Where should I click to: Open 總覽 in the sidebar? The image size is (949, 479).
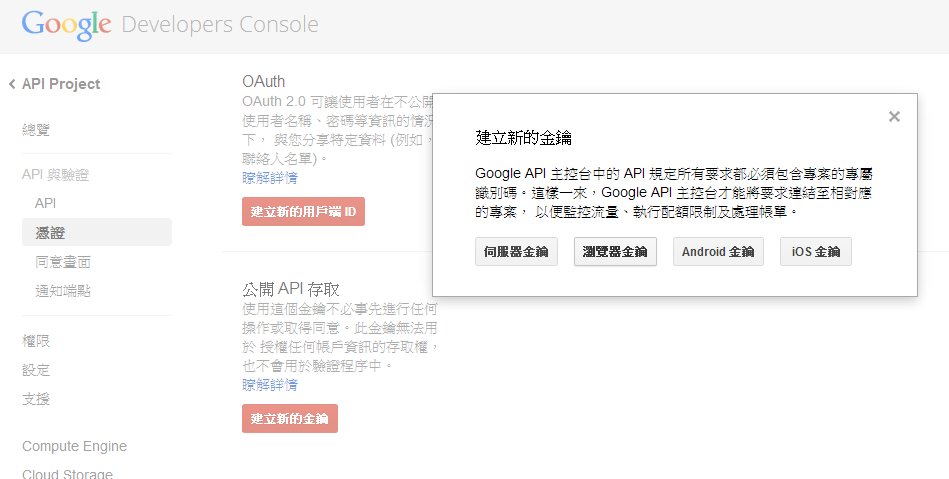pyautogui.click(x=36, y=130)
